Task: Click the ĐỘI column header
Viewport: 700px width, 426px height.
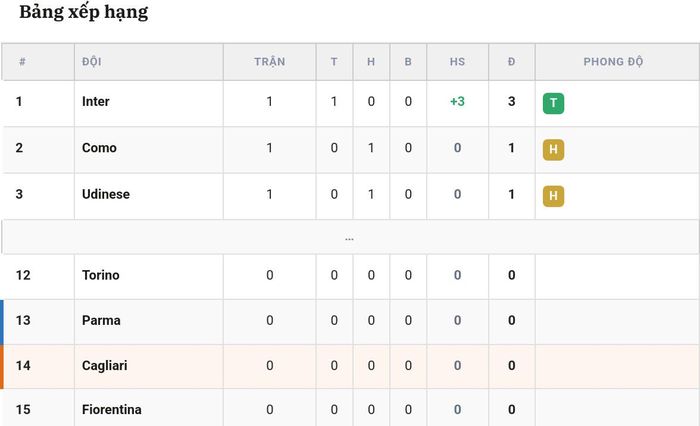Action: click(92, 62)
